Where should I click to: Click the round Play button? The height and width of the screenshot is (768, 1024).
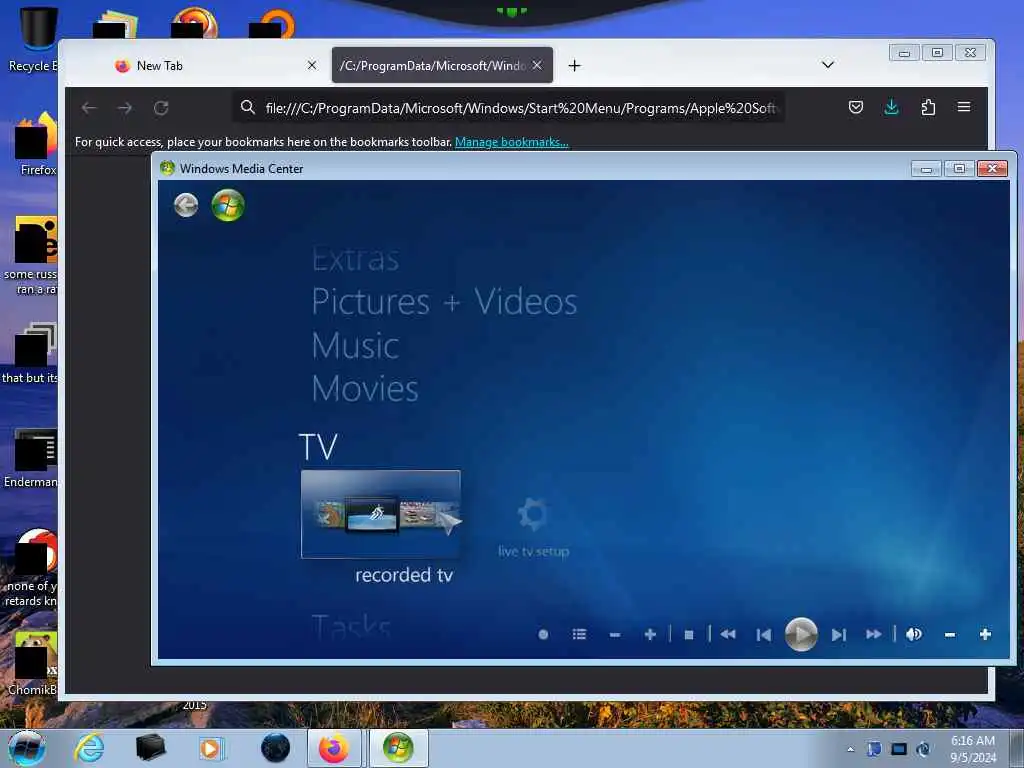tap(801, 634)
